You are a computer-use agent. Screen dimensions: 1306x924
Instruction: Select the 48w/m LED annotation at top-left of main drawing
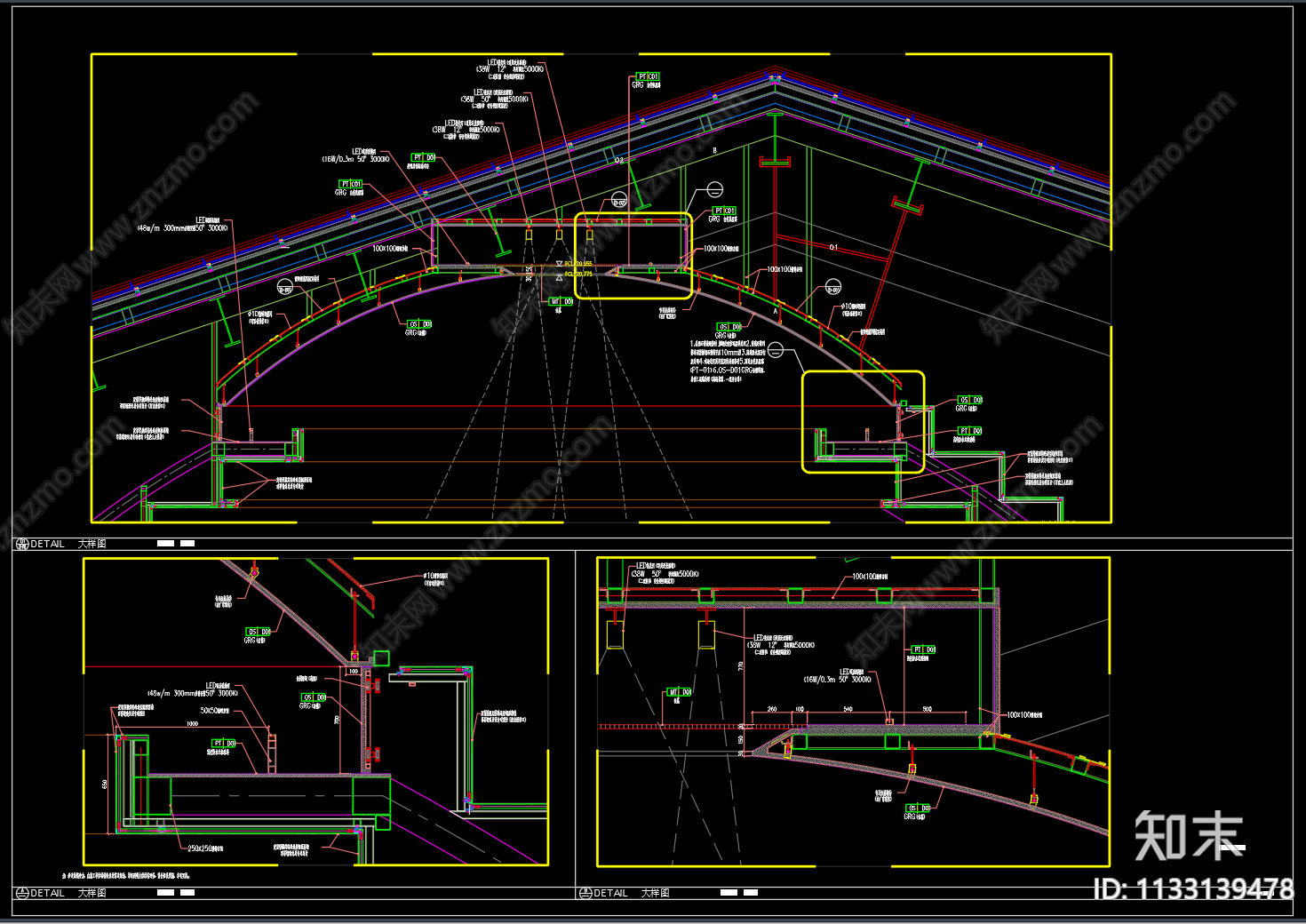click(182, 228)
